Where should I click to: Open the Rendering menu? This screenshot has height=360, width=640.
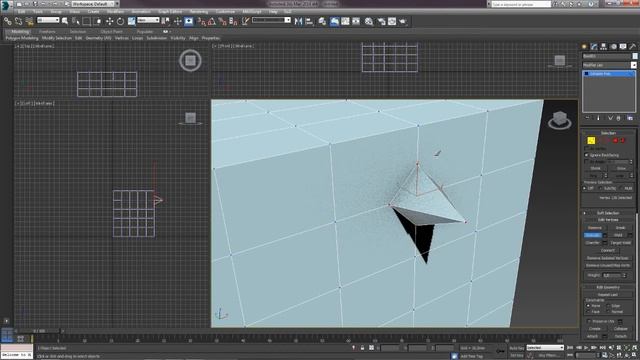pyautogui.click(x=199, y=12)
